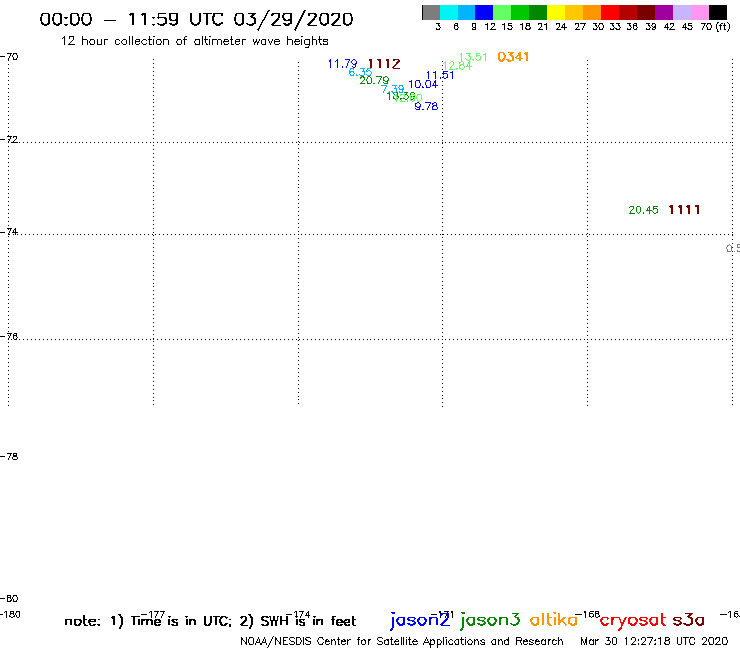Image resolution: width=740 pixels, height=650 pixels.
Task: Select the timestamp Mar 30 12:27:18 UTC 2020
Action: 654,642
